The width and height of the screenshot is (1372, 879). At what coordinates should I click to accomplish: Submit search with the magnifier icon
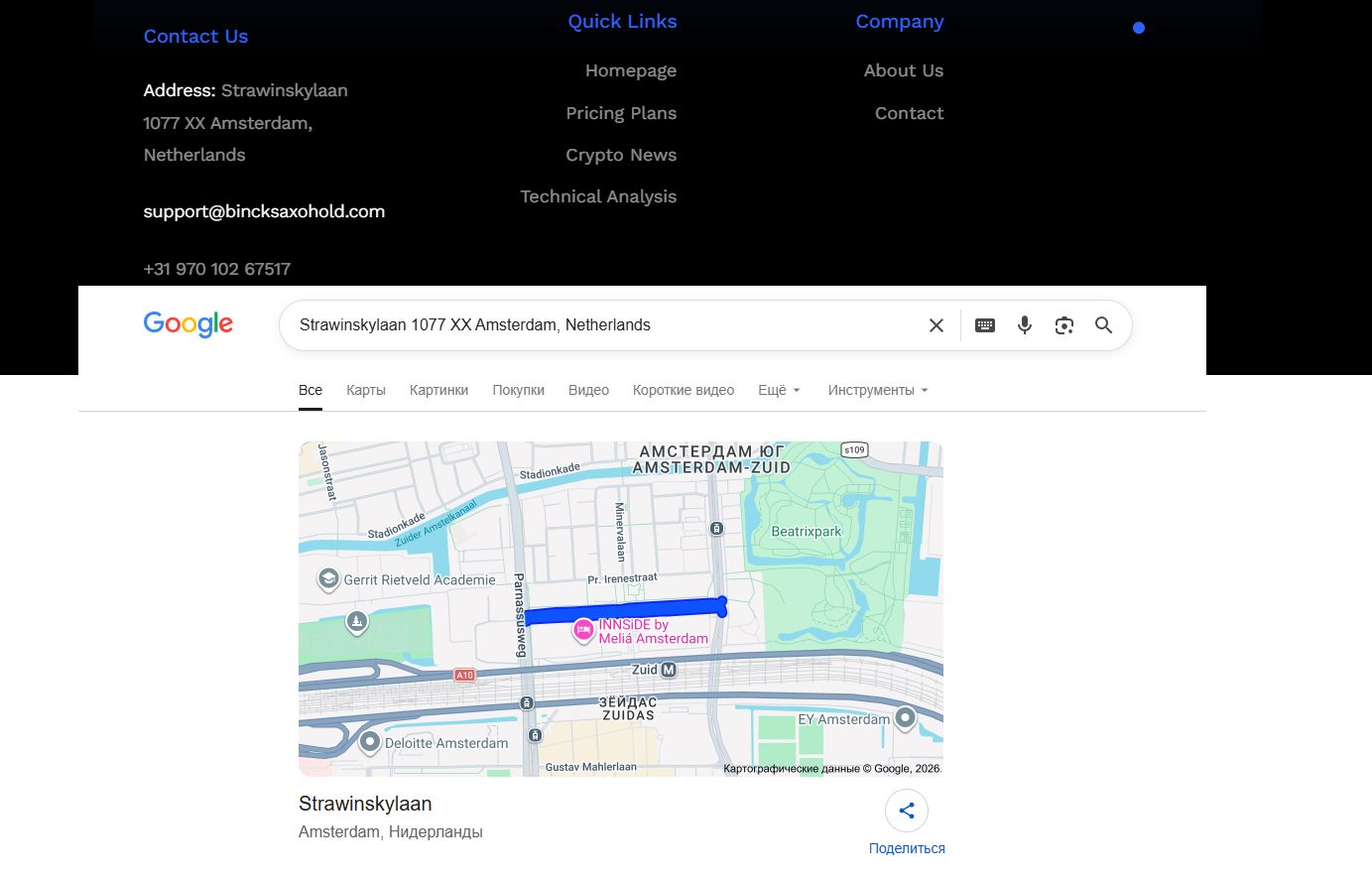(x=1103, y=325)
